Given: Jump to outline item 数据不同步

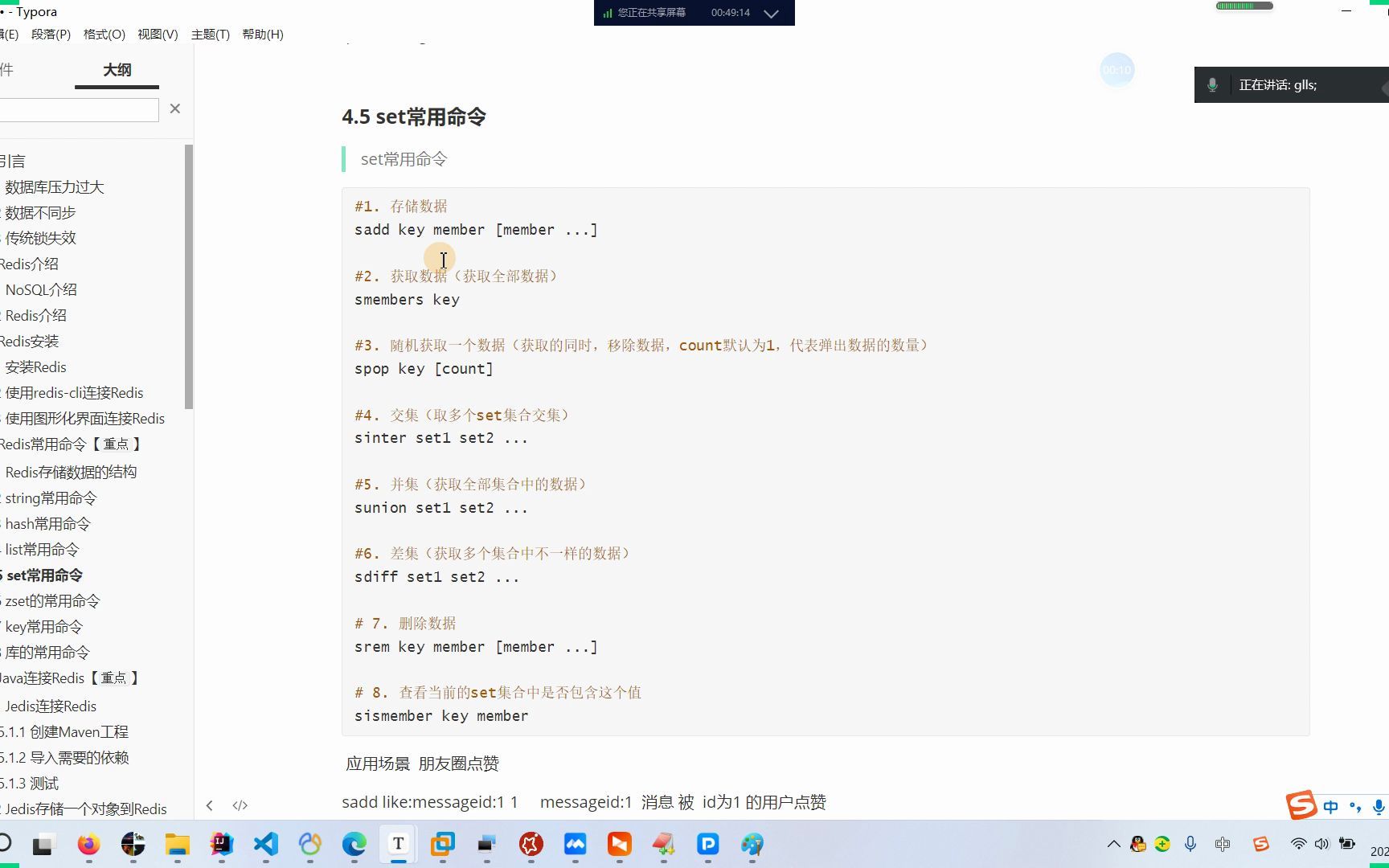Looking at the screenshot, I should (x=40, y=213).
